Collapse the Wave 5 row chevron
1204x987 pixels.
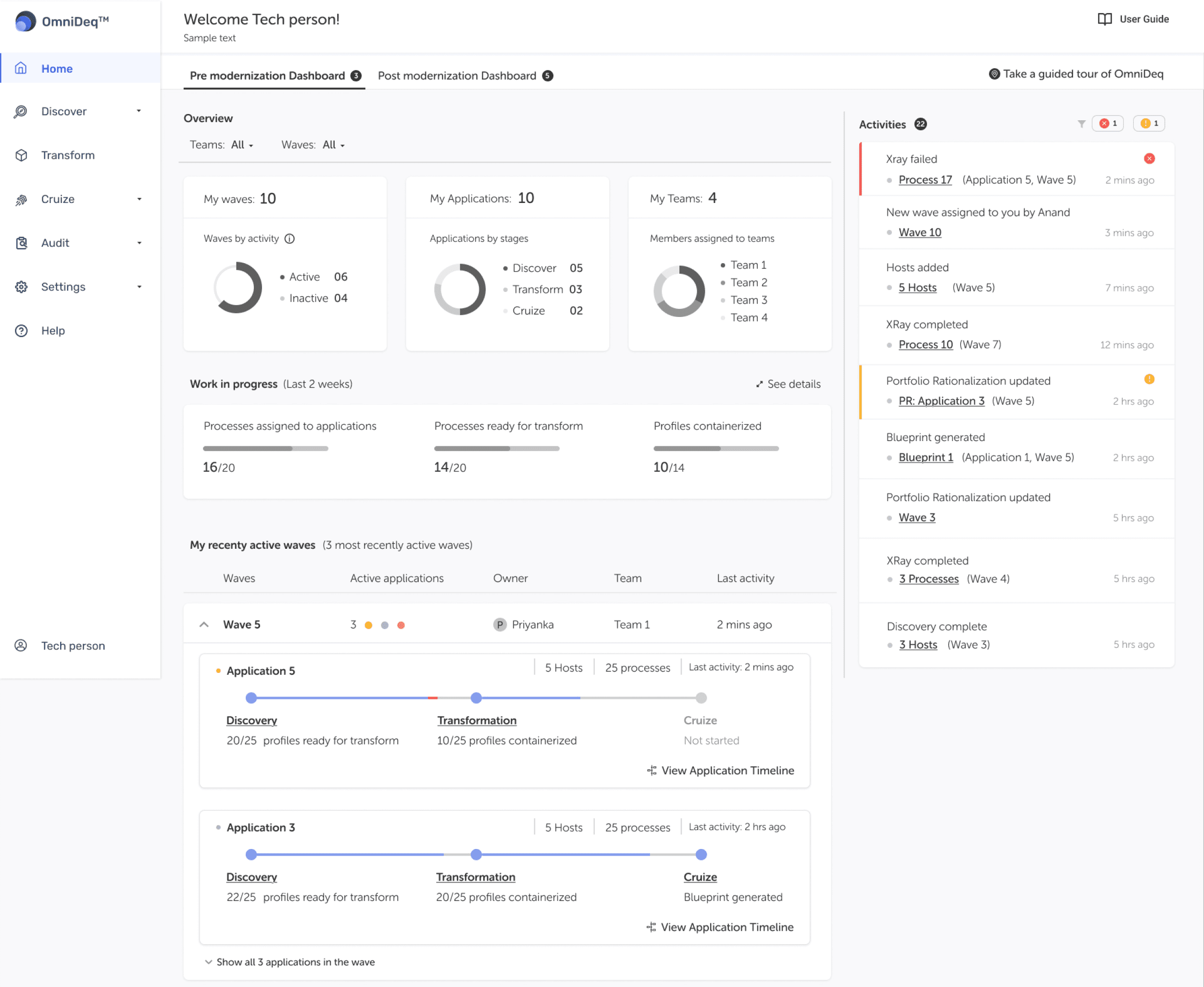(x=204, y=625)
